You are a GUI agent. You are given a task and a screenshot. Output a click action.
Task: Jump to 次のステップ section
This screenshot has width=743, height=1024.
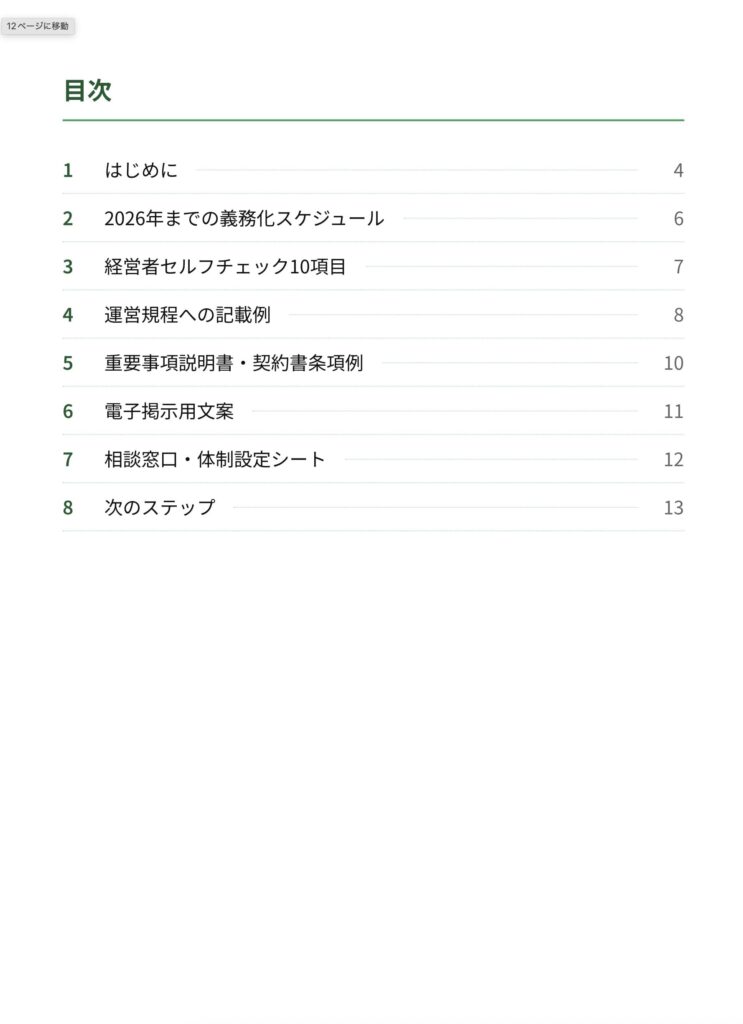[373, 508]
